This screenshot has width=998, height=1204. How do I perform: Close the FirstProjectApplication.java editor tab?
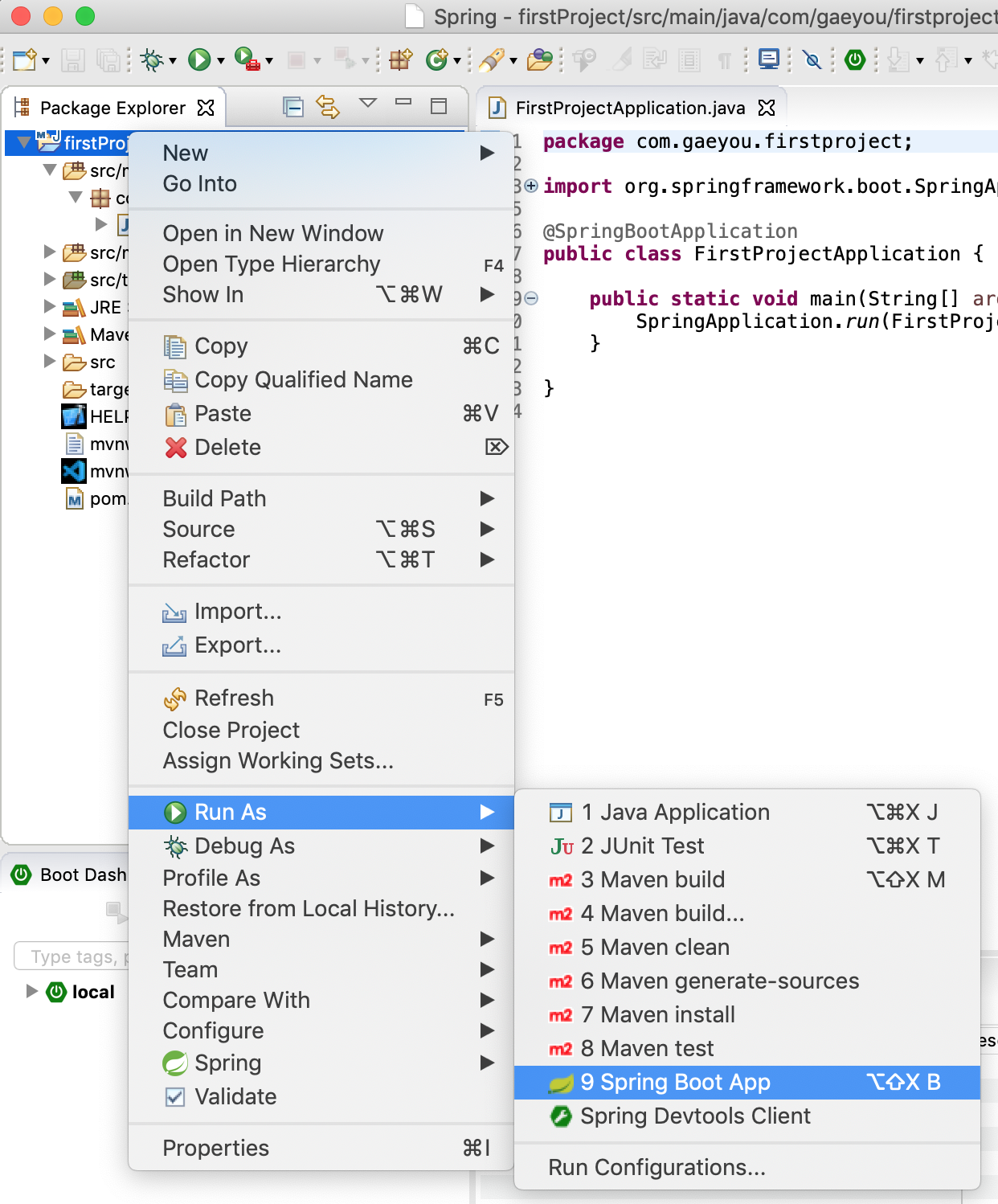[x=767, y=108]
